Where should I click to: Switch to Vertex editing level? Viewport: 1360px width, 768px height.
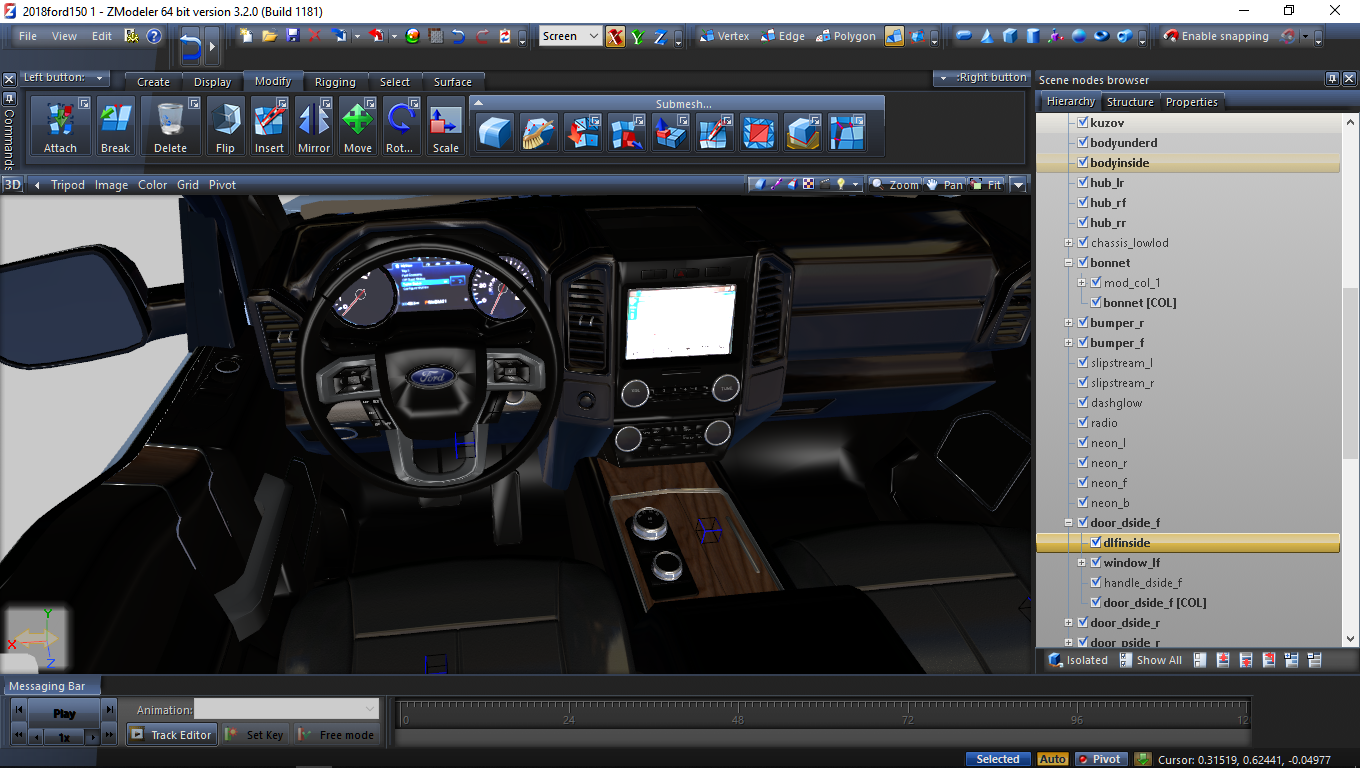click(x=723, y=36)
